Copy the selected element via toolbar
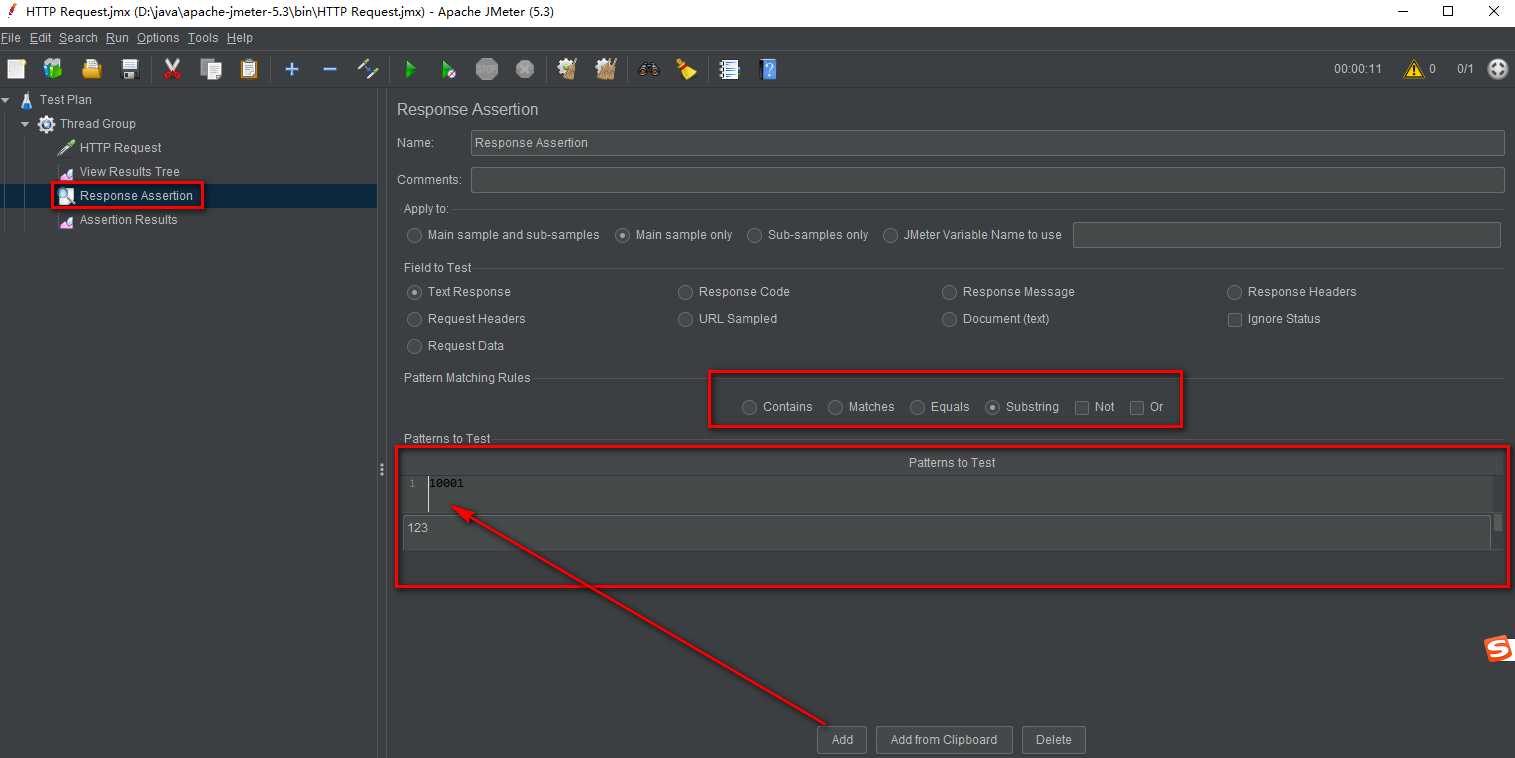Screen dimensions: 1515x758 click(x=210, y=69)
